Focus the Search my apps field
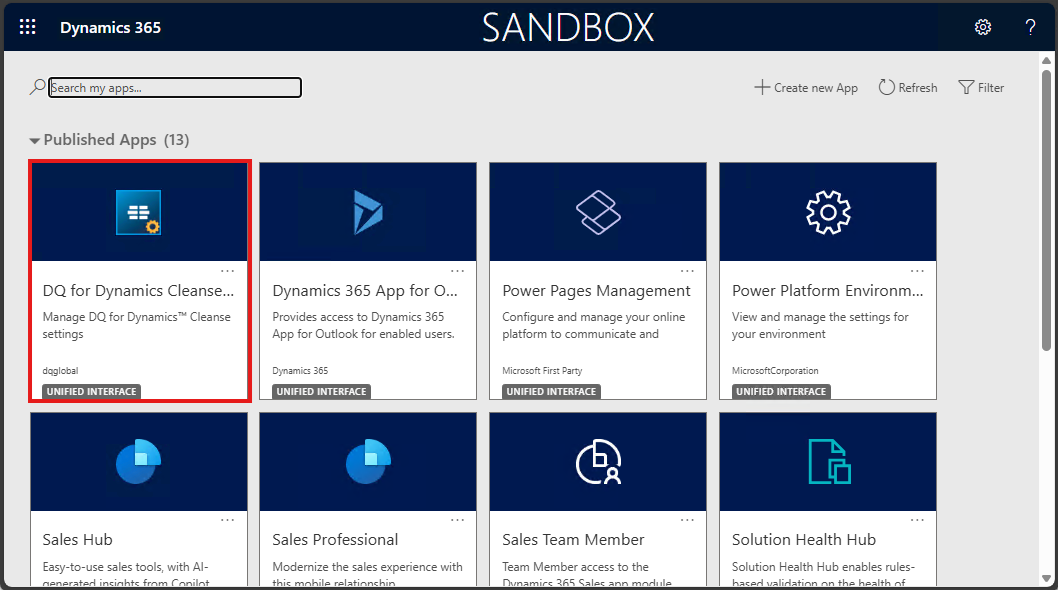Image resolution: width=1058 pixels, height=590 pixels. pyautogui.click(x=175, y=88)
